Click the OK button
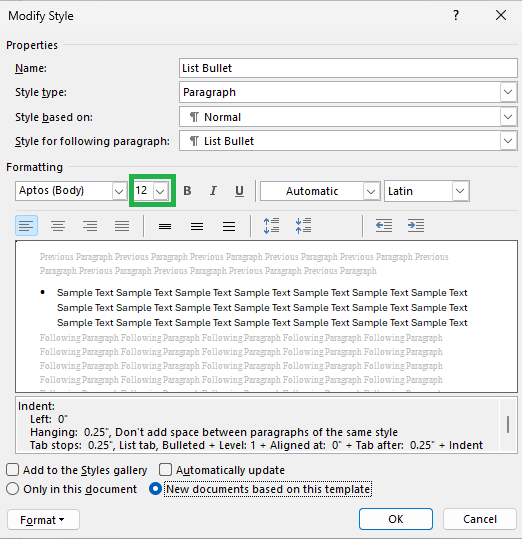 396,519
